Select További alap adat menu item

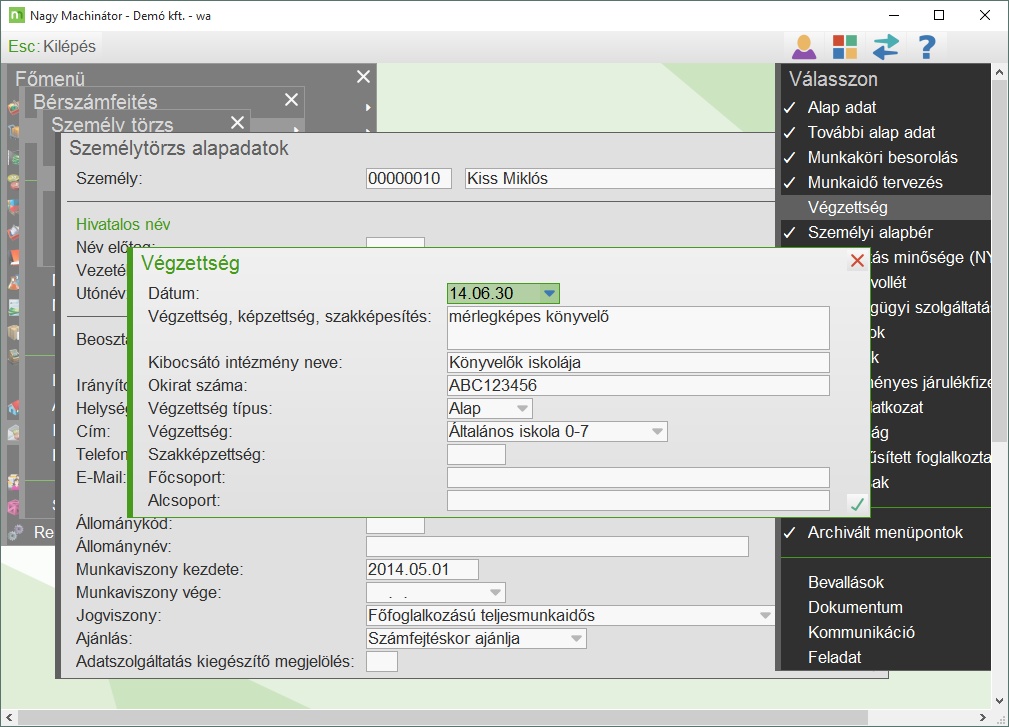tap(871, 133)
